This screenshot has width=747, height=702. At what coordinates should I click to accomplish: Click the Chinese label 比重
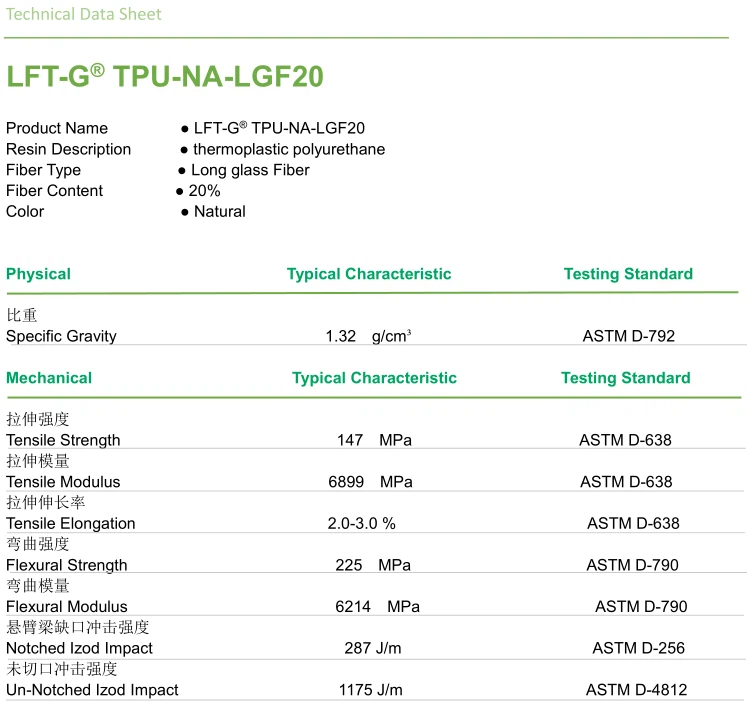(x=21, y=315)
